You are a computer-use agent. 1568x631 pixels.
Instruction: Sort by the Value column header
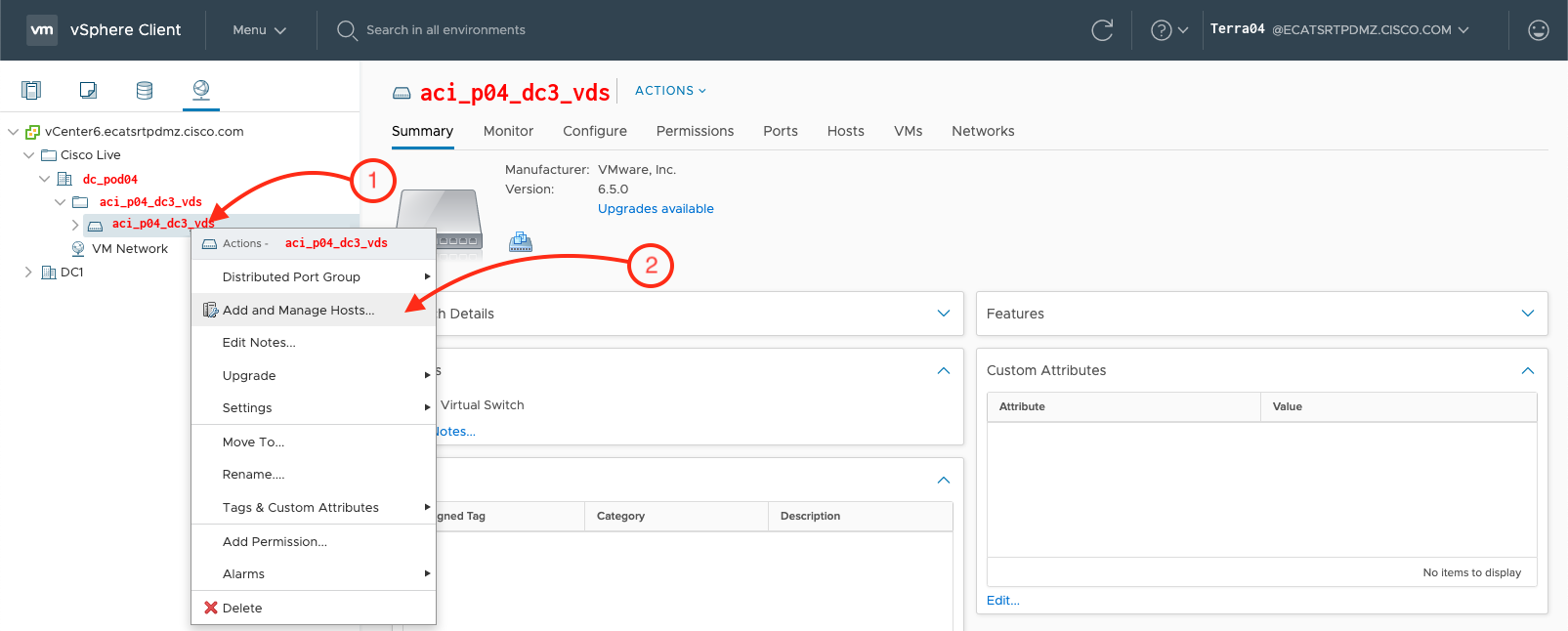[x=1399, y=406]
